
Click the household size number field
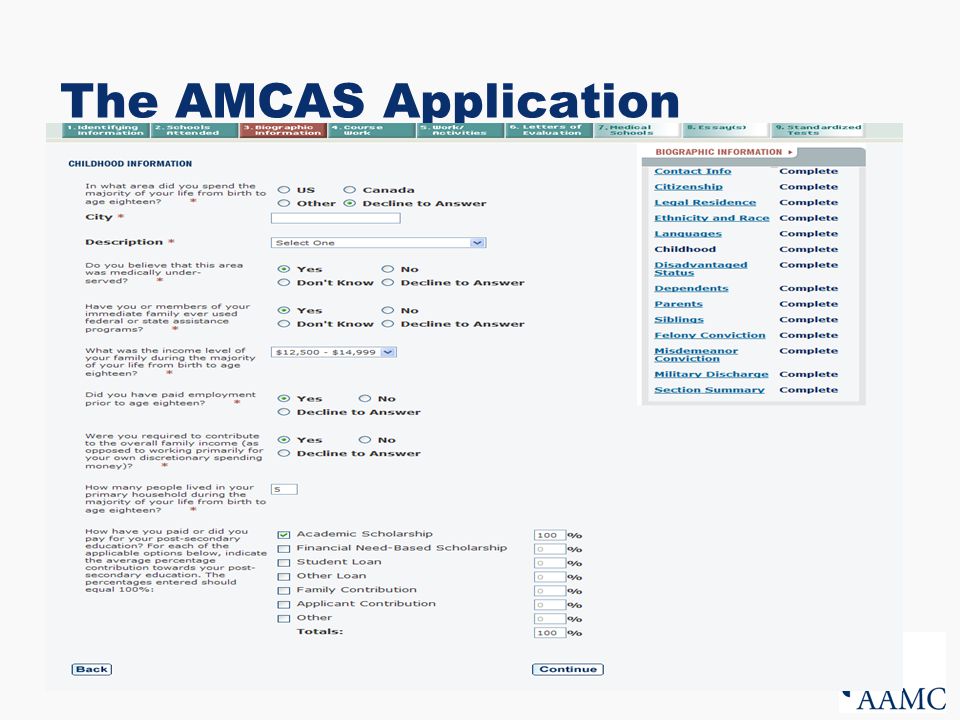coord(284,489)
